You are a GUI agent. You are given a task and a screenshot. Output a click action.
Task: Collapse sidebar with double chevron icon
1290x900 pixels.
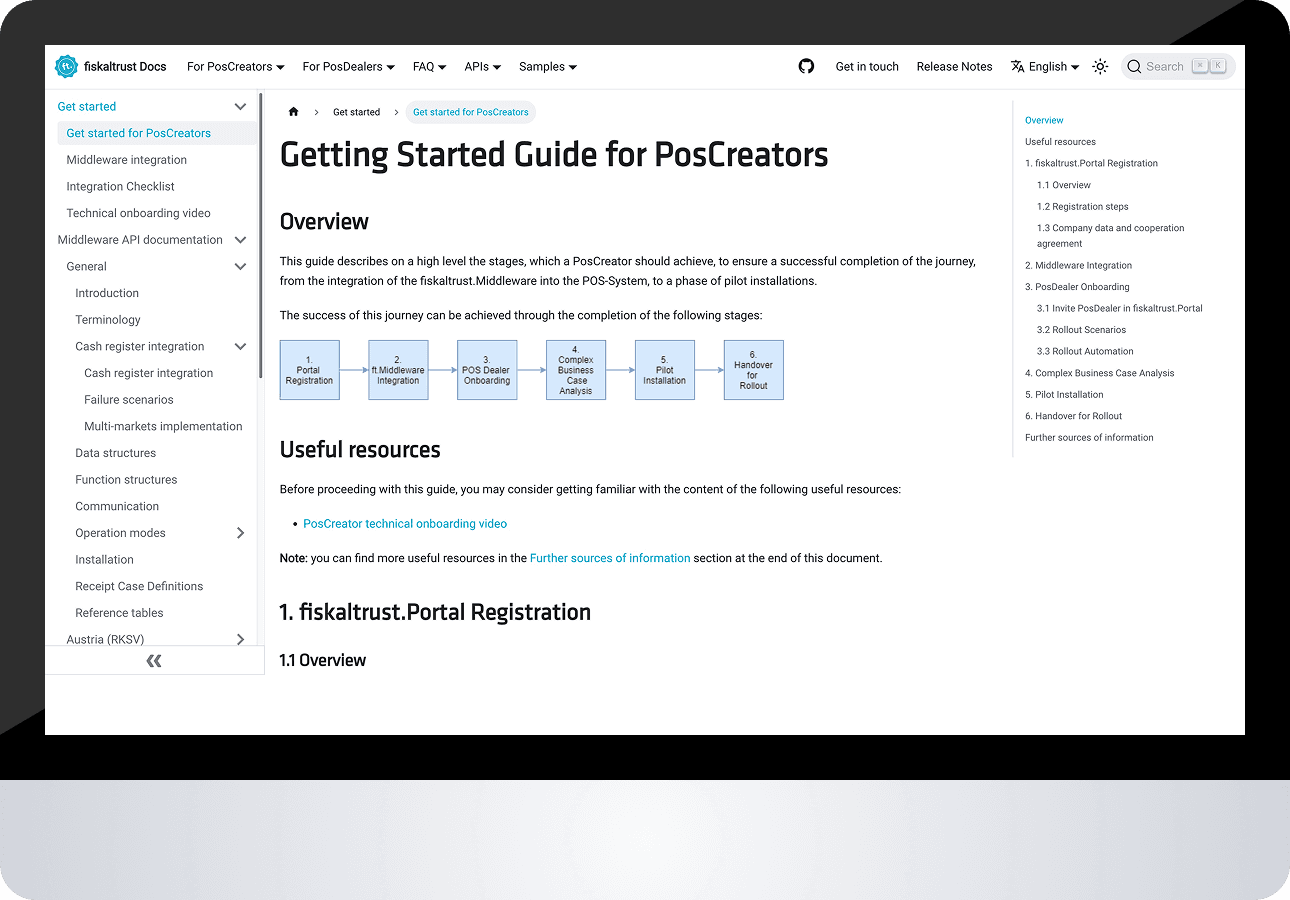click(x=154, y=661)
